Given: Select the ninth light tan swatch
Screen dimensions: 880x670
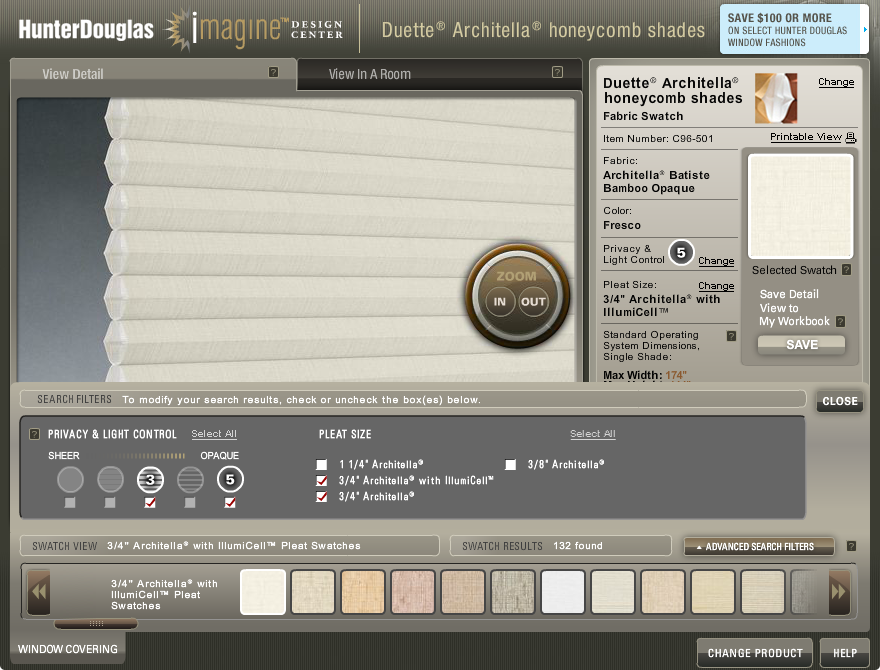Looking at the screenshot, I should [x=663, y=592].
